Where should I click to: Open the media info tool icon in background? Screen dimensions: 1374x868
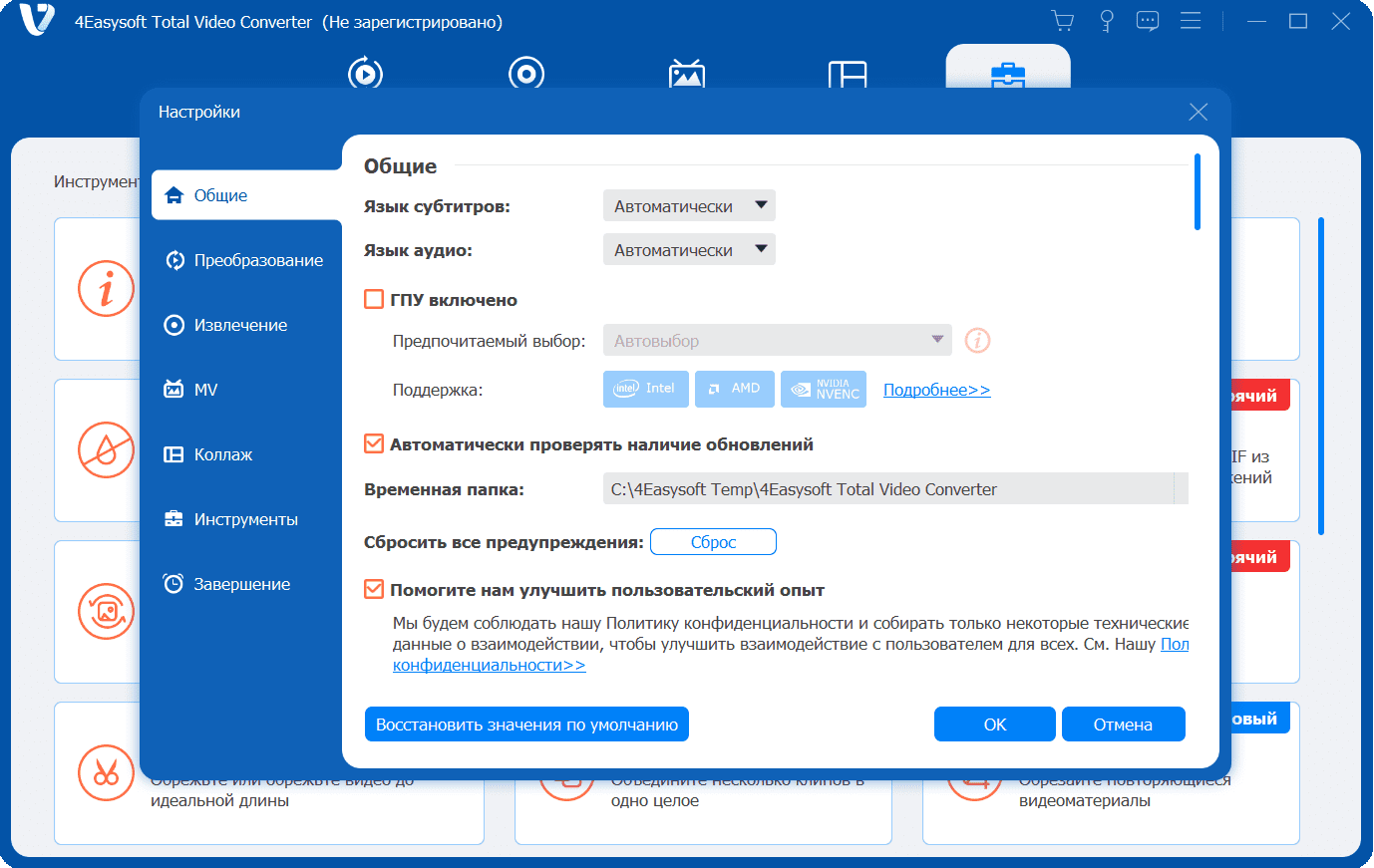click(106, 289)
